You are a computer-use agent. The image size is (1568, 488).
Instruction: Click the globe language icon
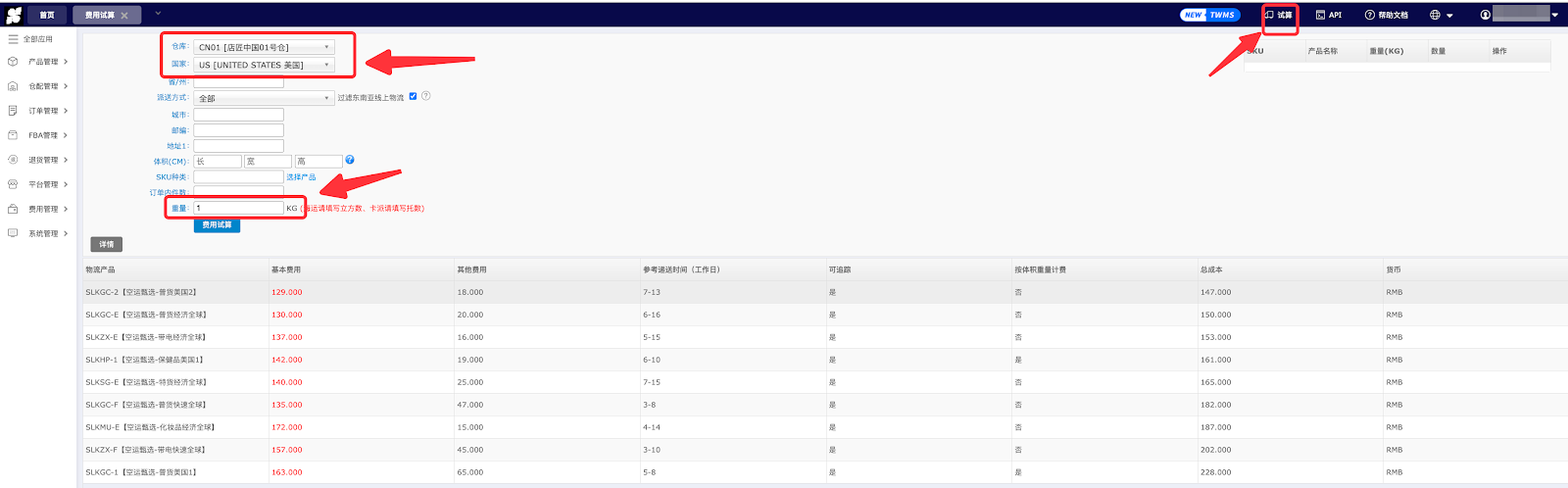coord(1436,15)
